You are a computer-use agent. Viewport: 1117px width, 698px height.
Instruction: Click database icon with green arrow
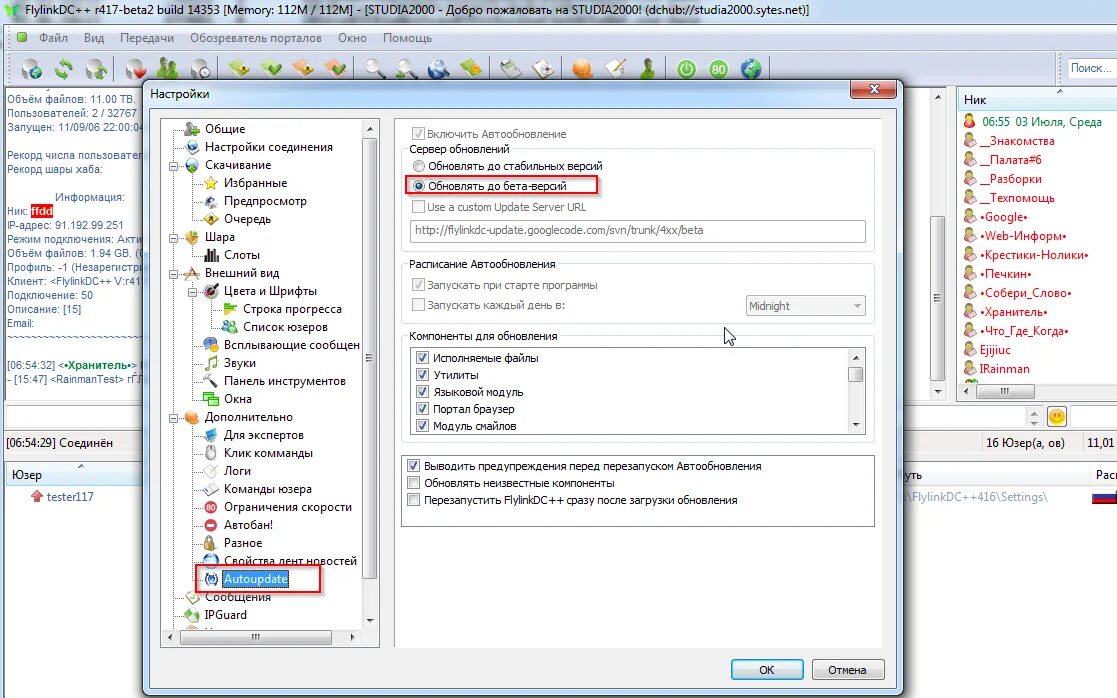tap(96, 68)
